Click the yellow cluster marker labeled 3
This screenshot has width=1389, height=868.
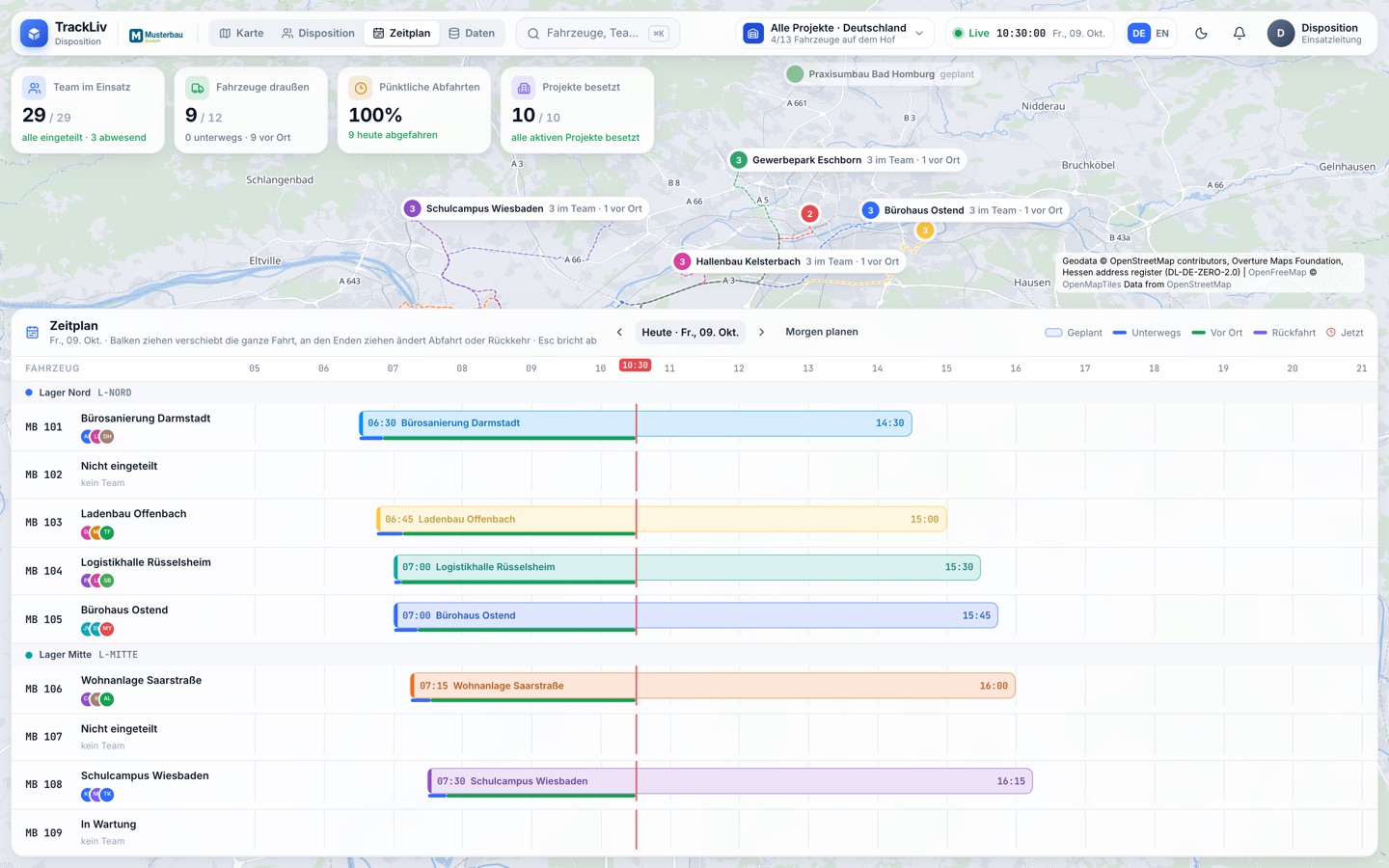[x=924, y=231]
